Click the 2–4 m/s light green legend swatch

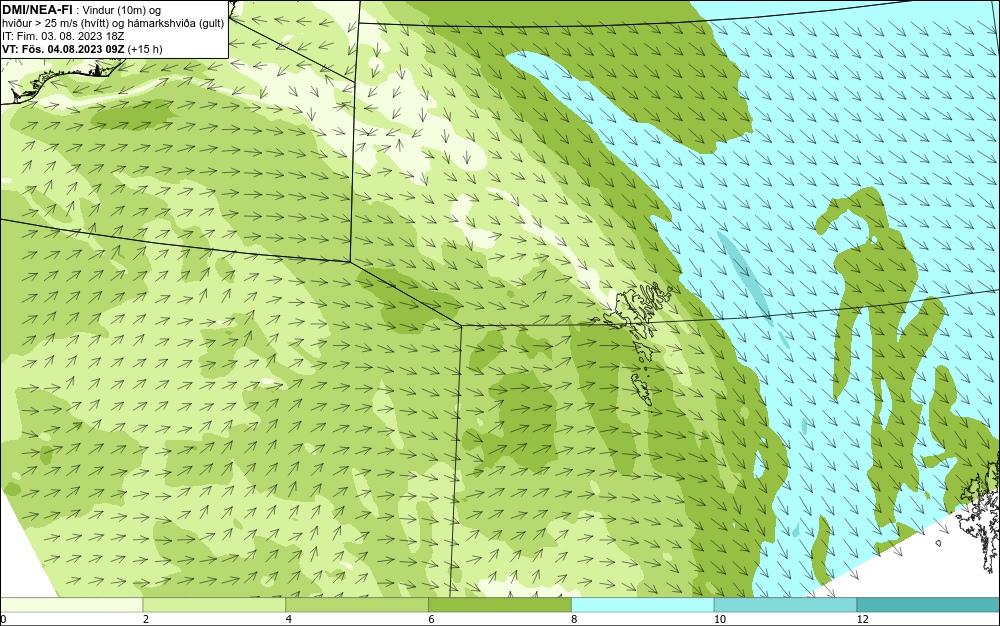(214, 605)
